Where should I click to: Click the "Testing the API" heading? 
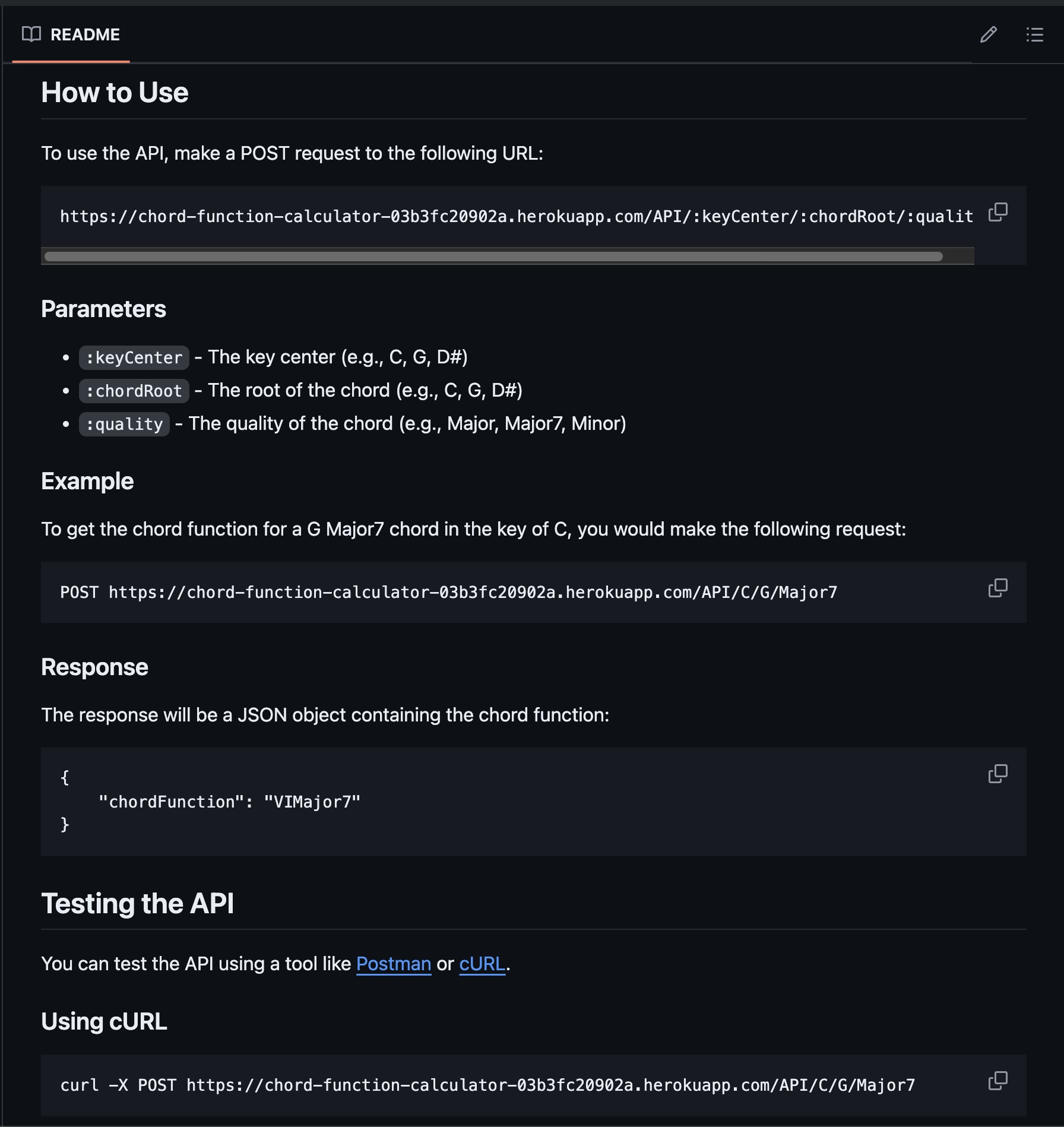point(137,904)
